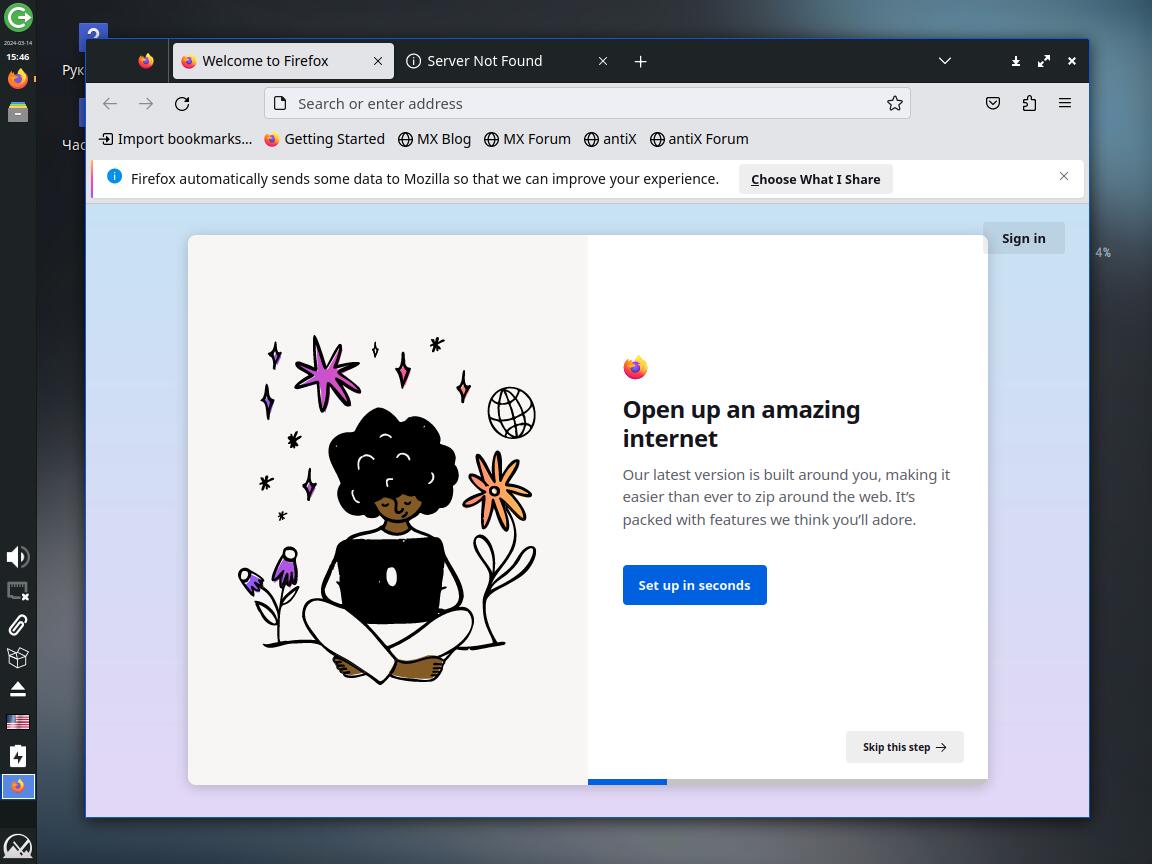Screen dimensions: 1152x864
Task: Click the info icon in notification bar
Action: coord(115,176)
